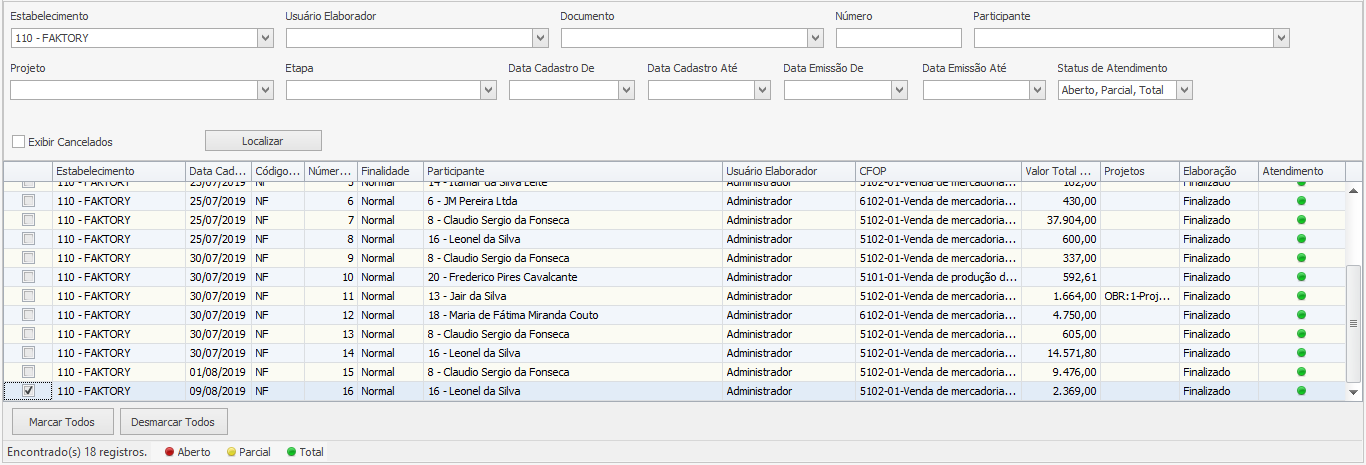
Task: Open the Data Cadastro De date picker
Action: point(626,90)
